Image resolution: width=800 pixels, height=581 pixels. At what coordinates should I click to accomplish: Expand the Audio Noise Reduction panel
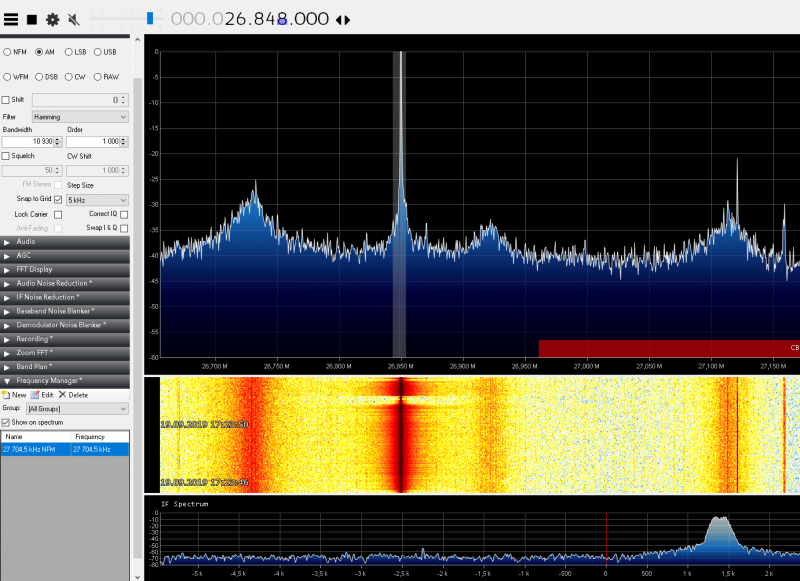(65, 283)
